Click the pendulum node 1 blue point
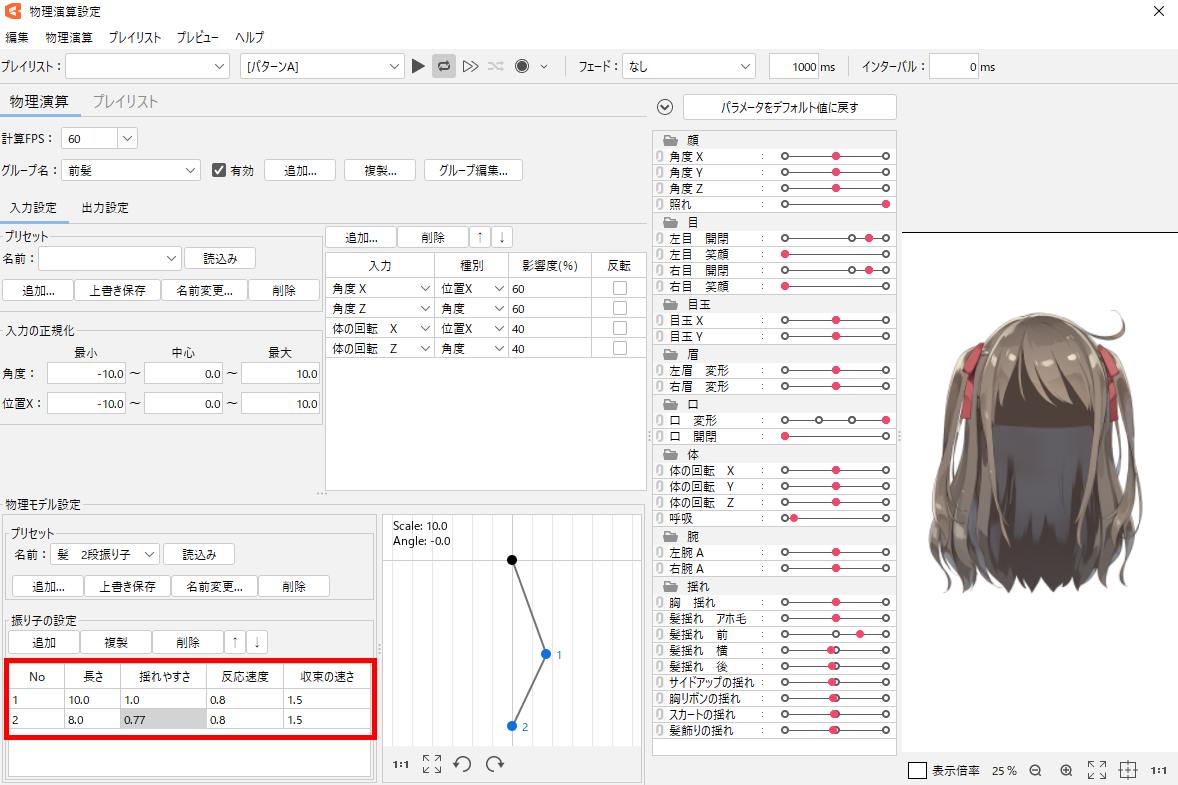 click(546, 654)
